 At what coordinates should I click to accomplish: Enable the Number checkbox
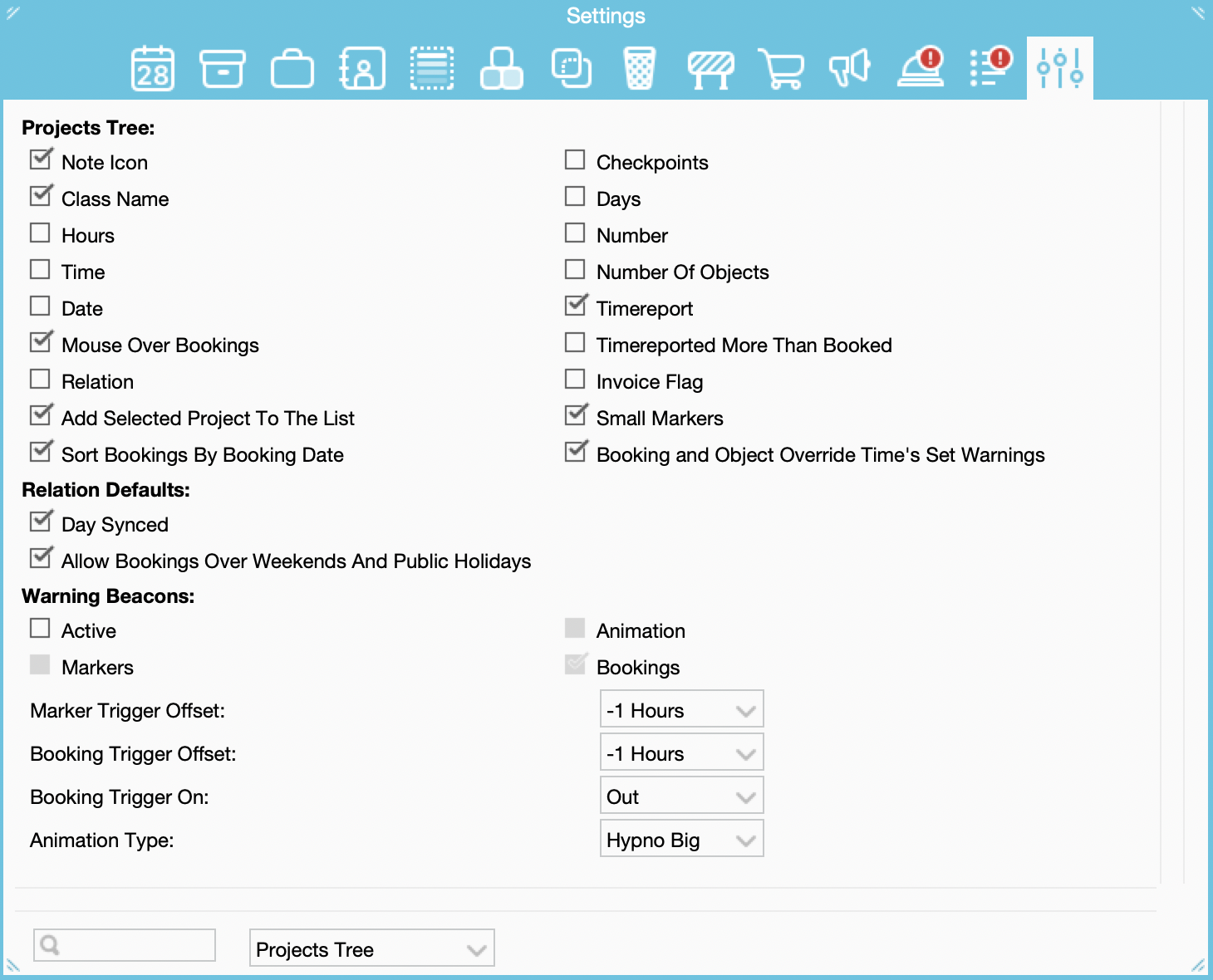(x=575, y=233)
